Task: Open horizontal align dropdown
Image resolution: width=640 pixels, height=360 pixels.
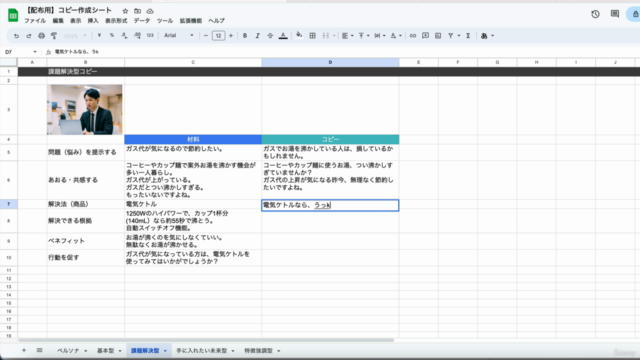Action: point(348,36)
